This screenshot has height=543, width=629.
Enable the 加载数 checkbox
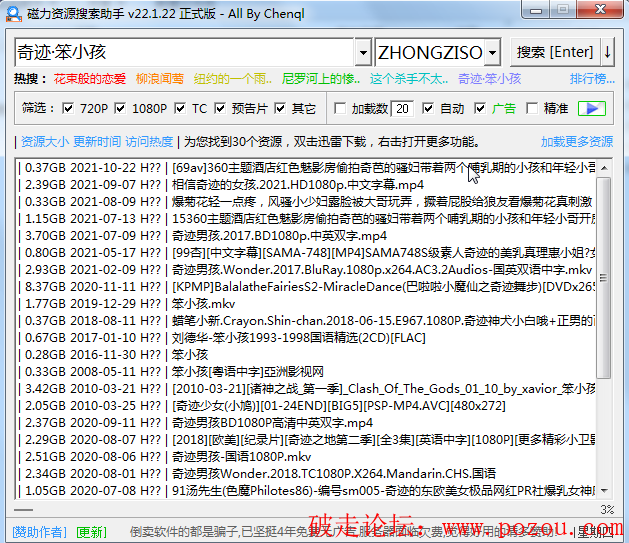tap(340, 108)
